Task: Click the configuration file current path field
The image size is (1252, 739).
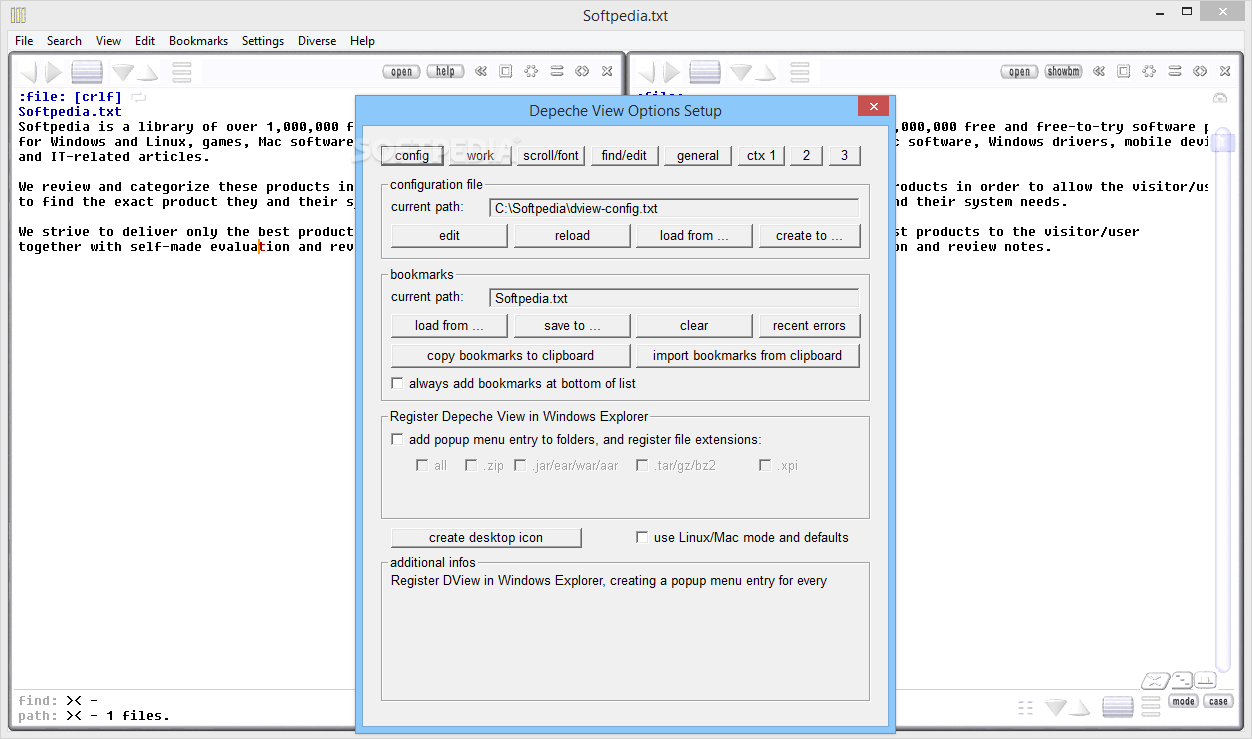Action: tap(674, 208)
